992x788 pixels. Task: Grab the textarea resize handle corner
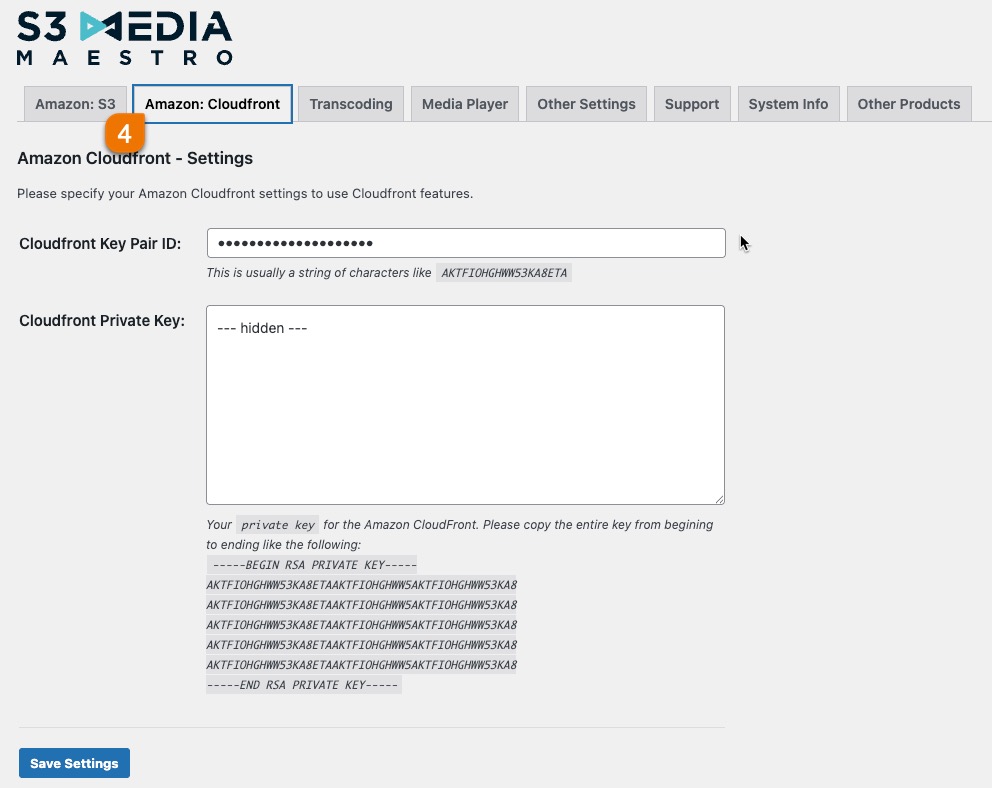719,499
